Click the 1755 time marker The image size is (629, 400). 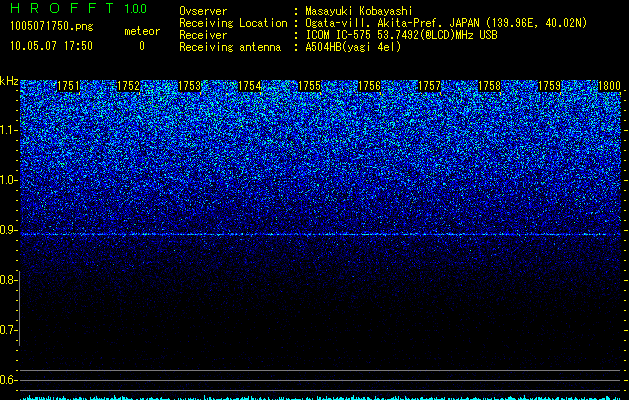pos(309,86)
